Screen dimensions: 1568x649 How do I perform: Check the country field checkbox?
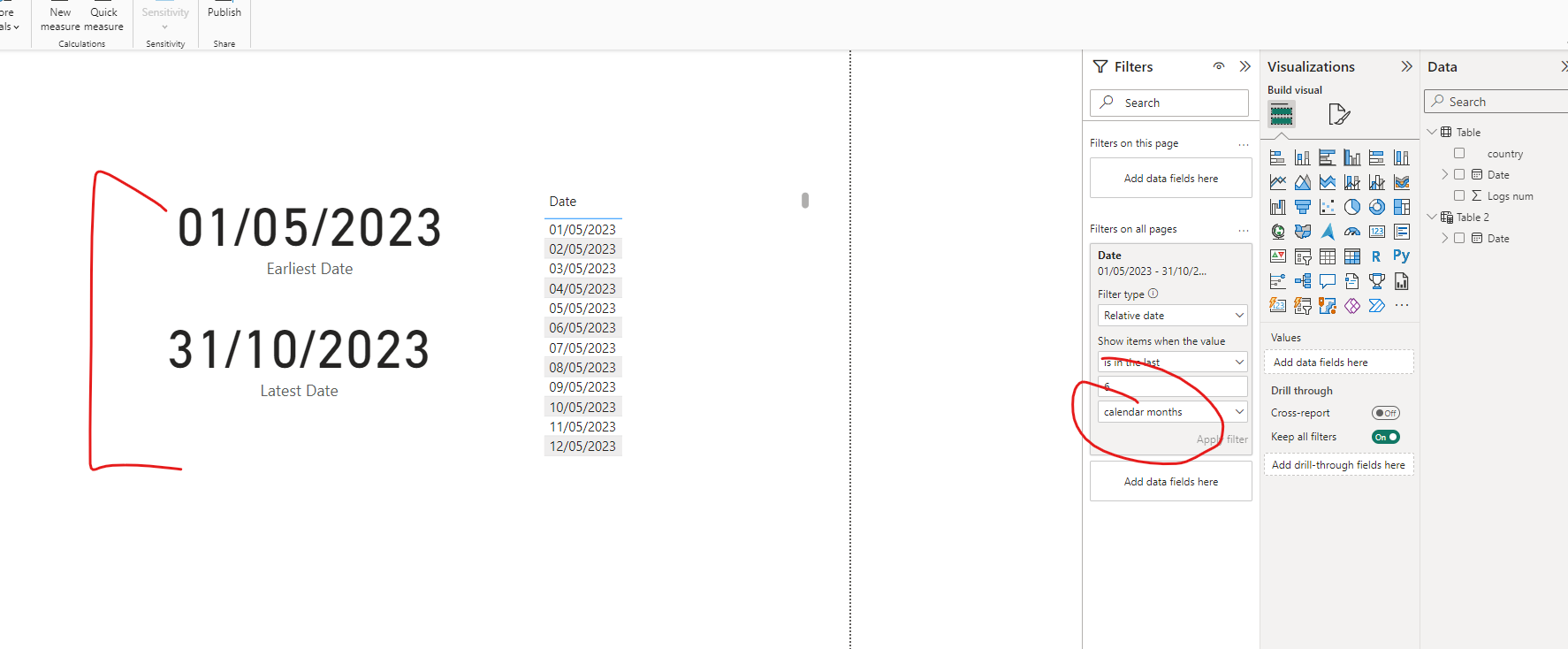point(1459,153)
